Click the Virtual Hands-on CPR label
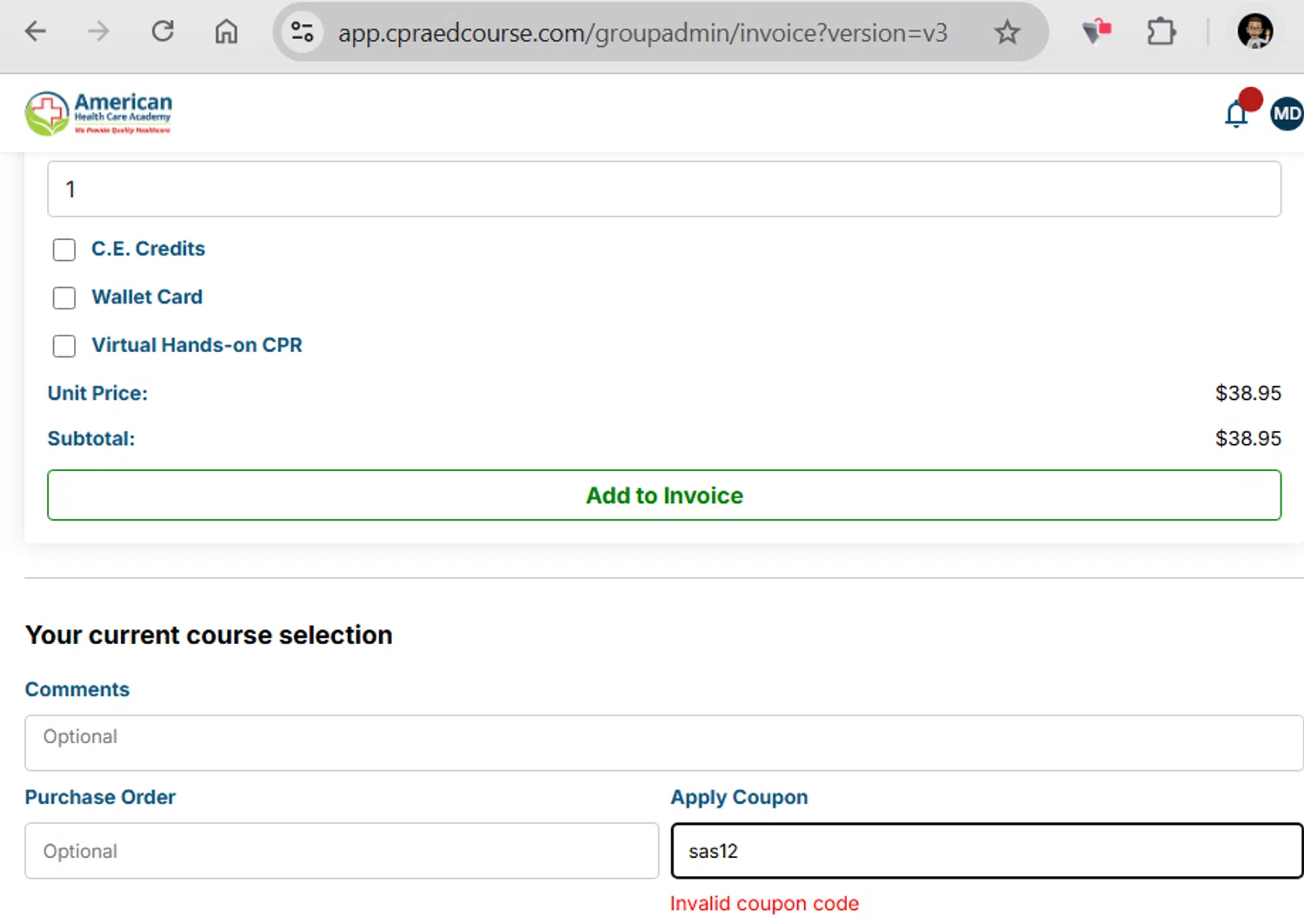Viewport: 1304px width, 924px height. (x=197, y=345)
